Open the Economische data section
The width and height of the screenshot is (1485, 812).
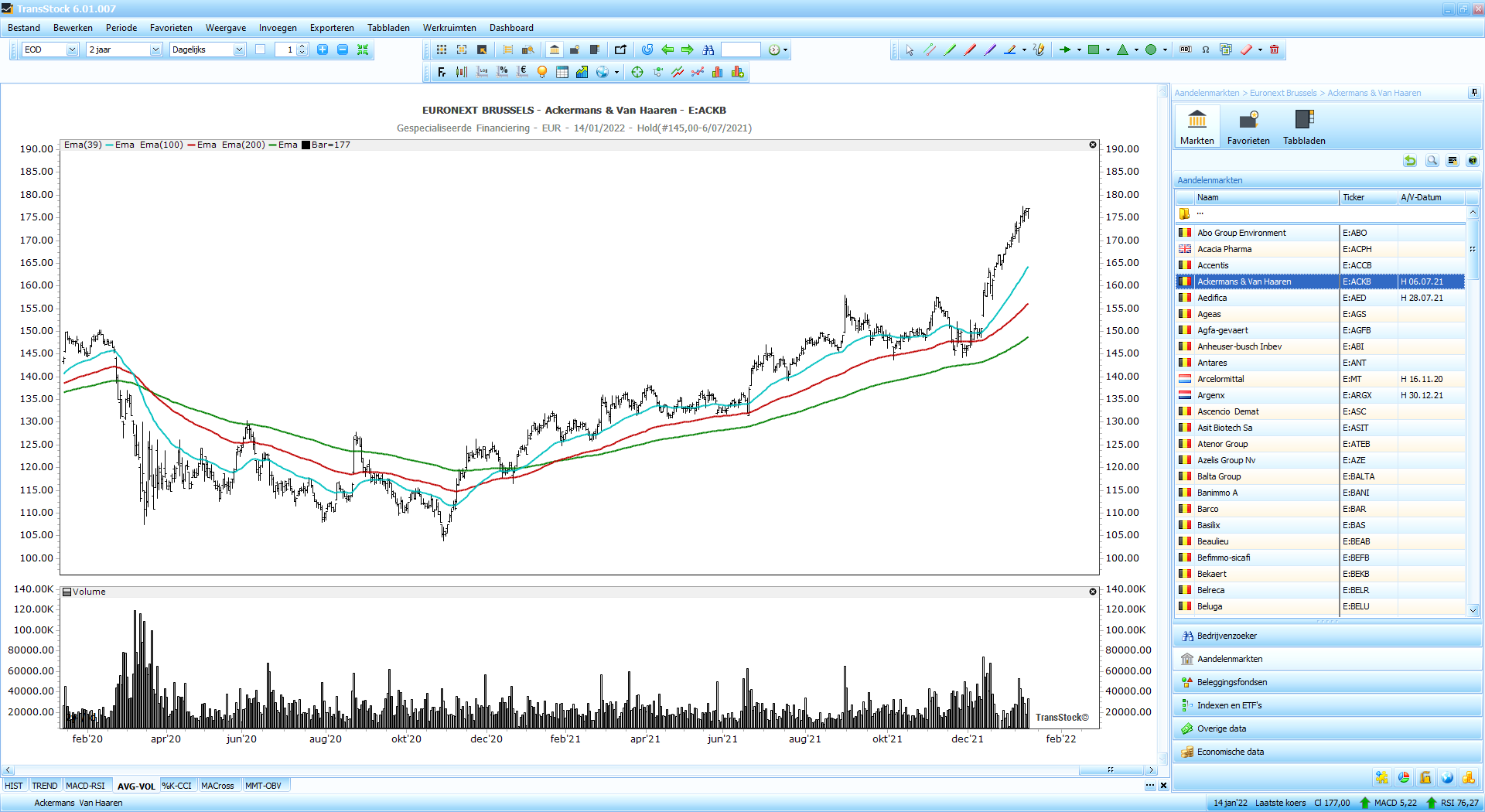tap(1327, 752)
